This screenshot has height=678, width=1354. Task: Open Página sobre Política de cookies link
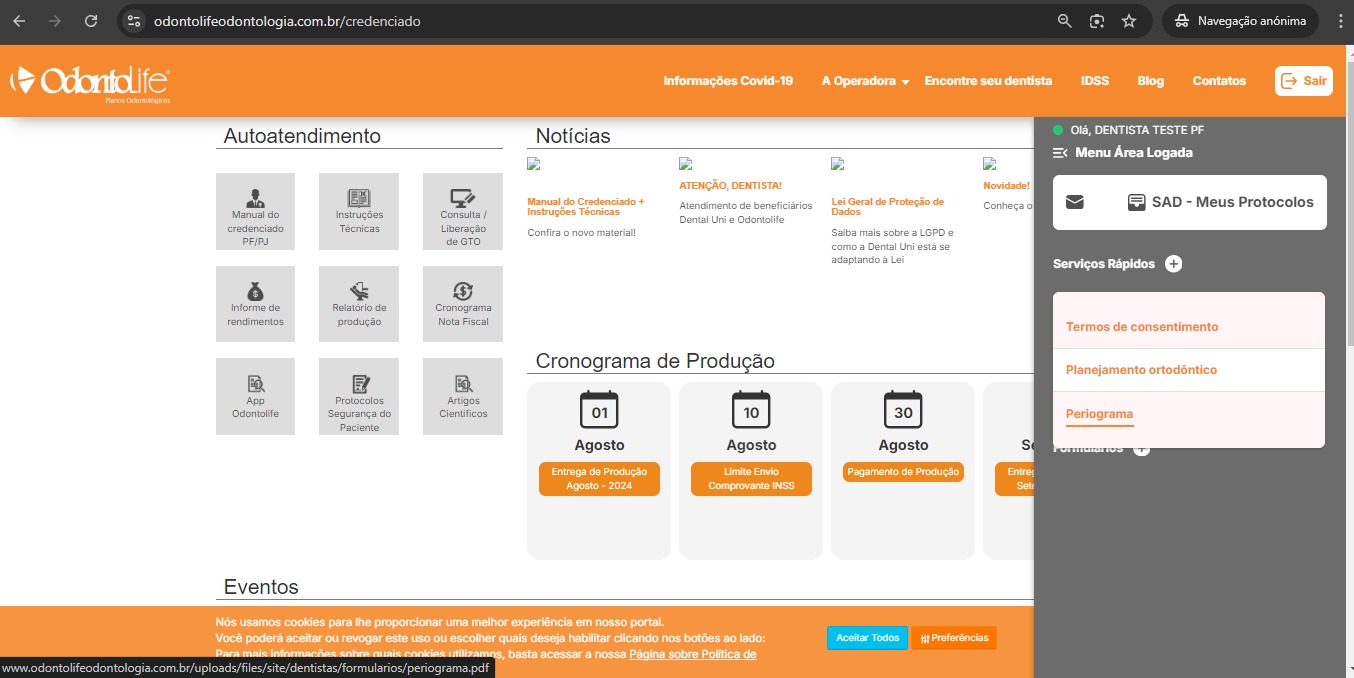tap(692, 654)
